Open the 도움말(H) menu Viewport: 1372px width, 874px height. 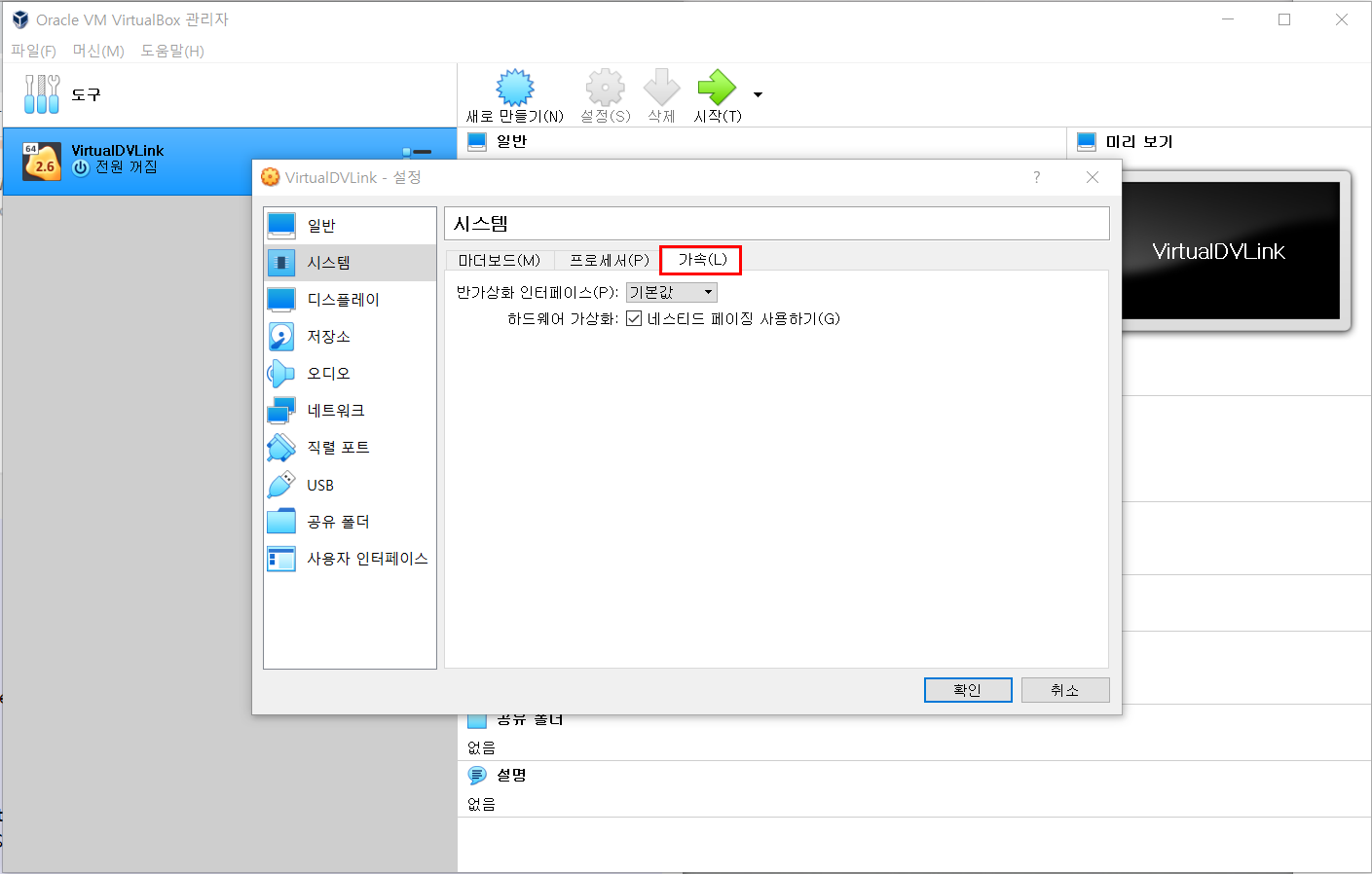pos(172,51)
